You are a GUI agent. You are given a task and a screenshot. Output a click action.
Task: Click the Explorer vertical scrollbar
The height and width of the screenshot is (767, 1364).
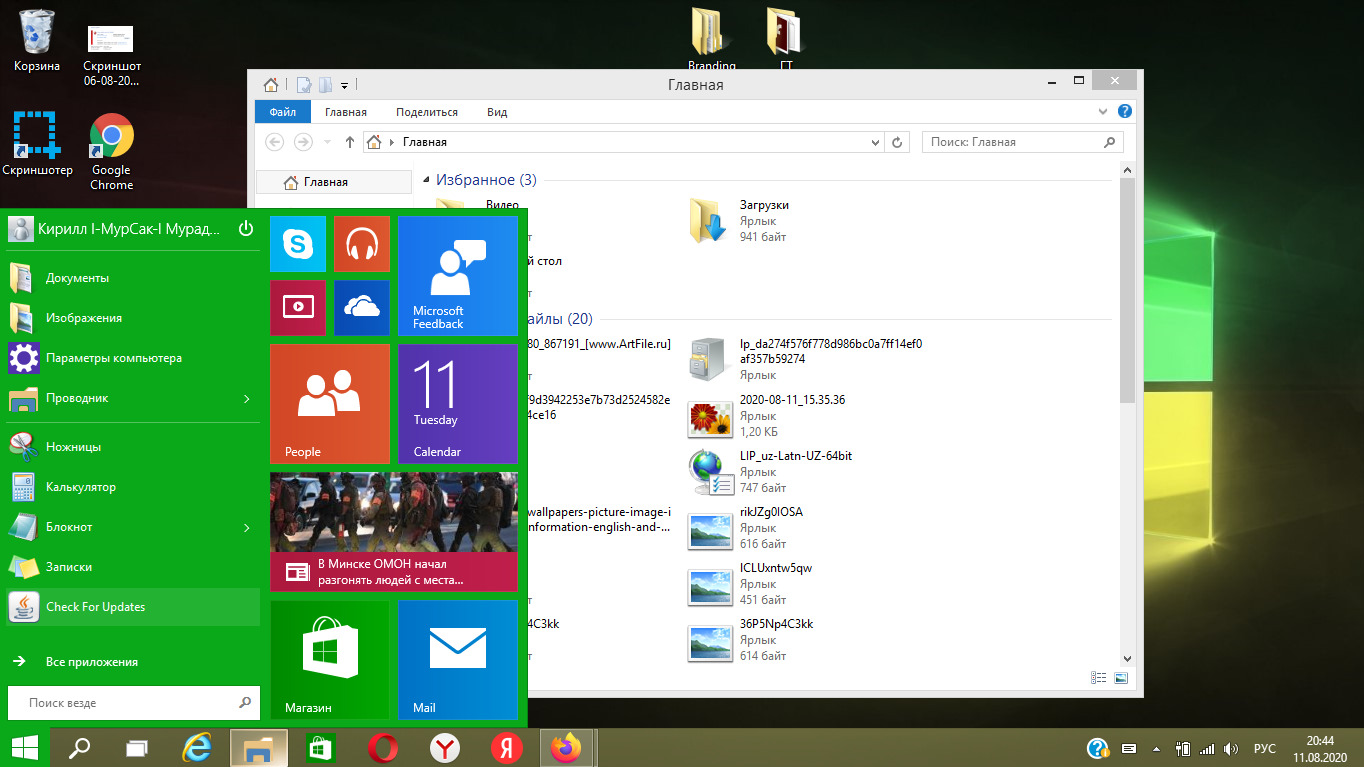1127,290
